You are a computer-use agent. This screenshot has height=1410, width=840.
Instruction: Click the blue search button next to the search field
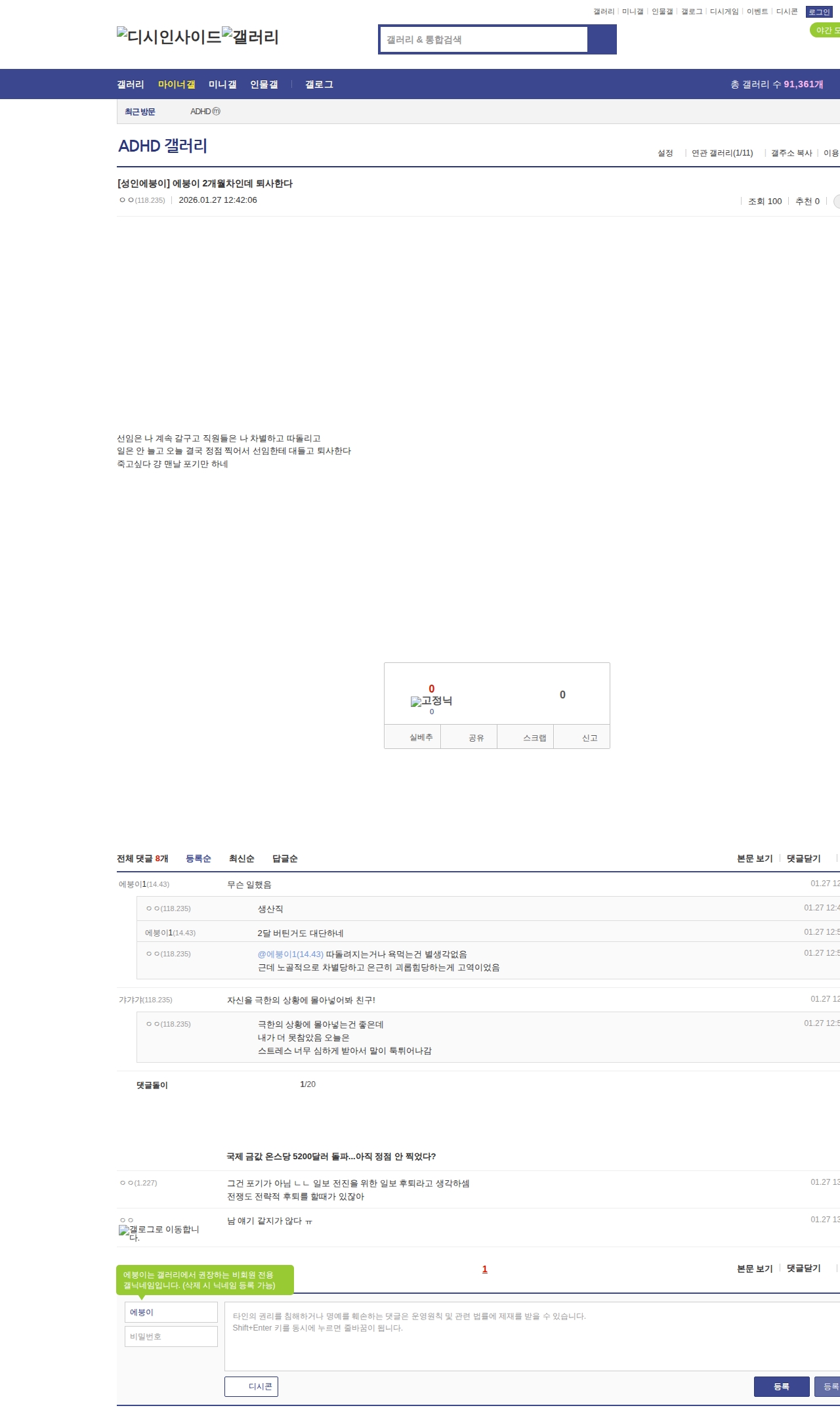602,39
